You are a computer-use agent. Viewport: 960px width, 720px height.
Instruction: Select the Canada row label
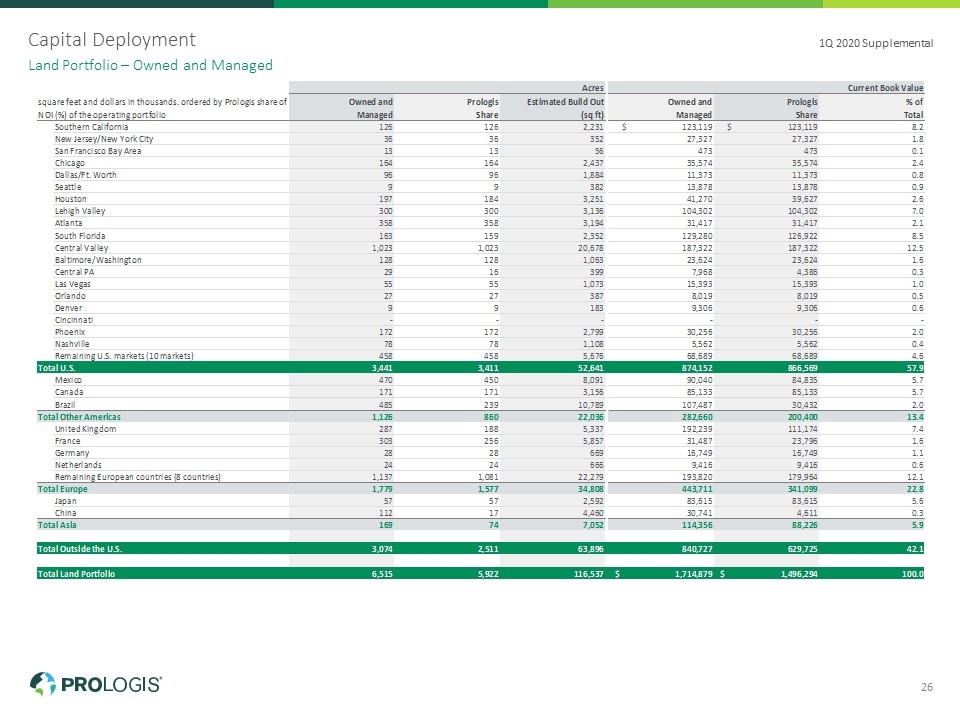point(69,392)
